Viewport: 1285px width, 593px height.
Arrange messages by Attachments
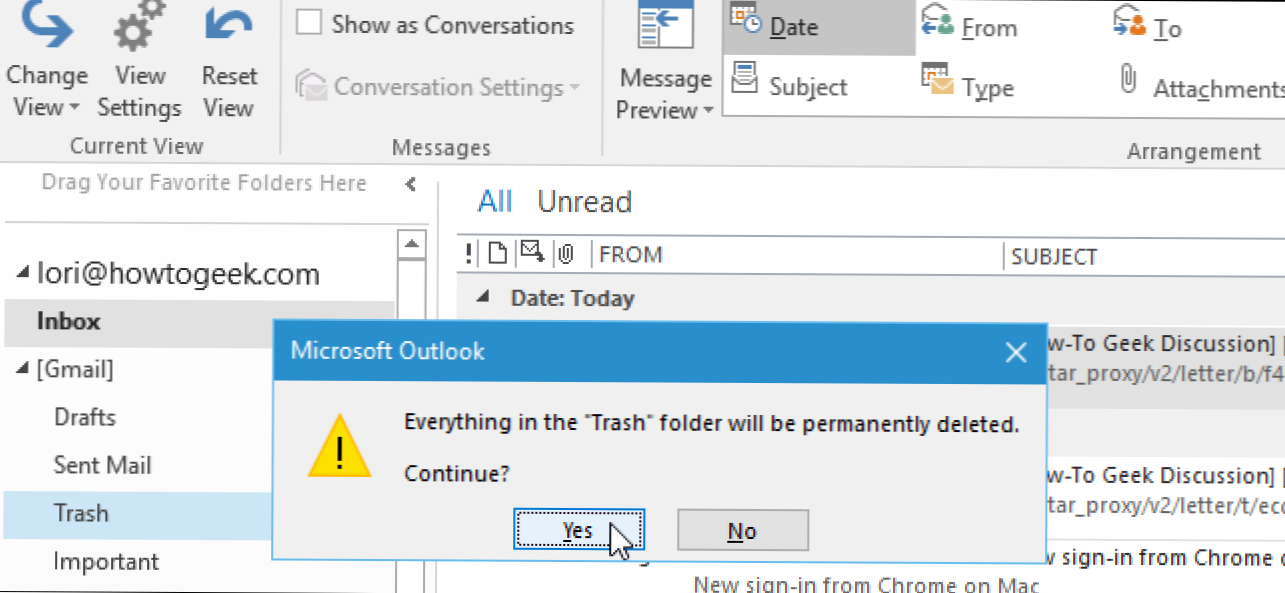tap(1200, 86)
